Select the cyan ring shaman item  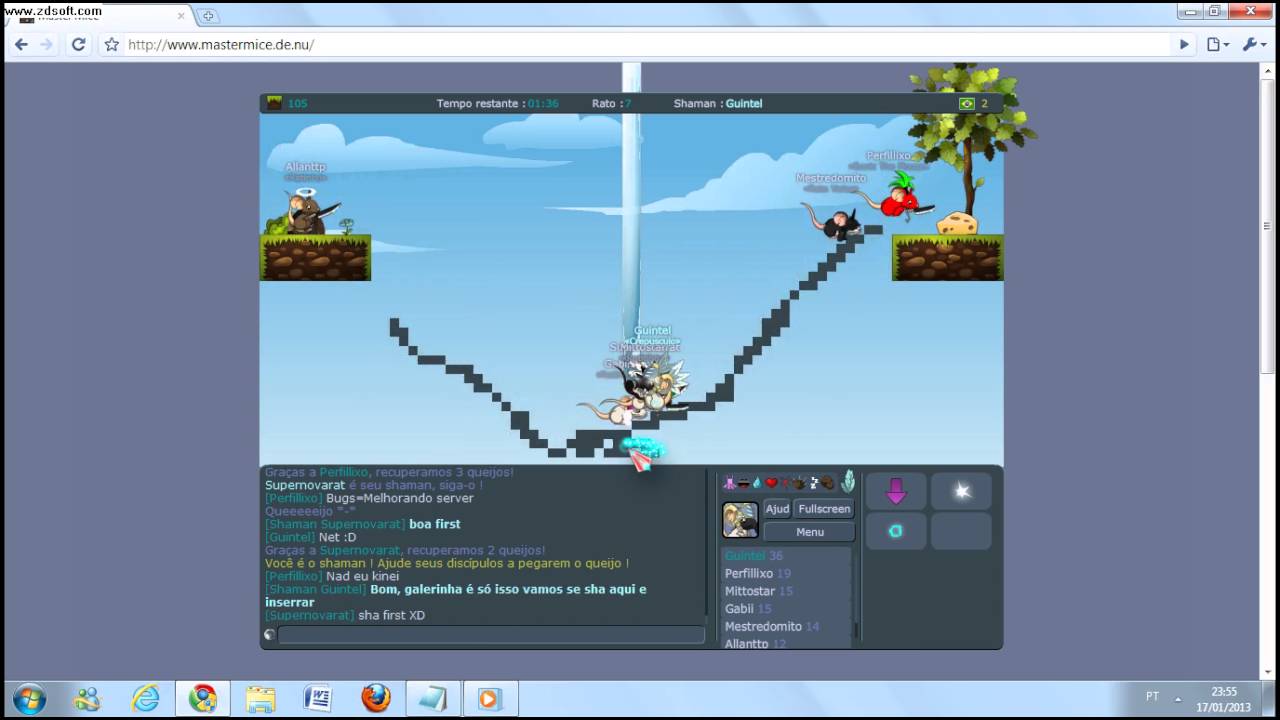[x=896, y=531]
